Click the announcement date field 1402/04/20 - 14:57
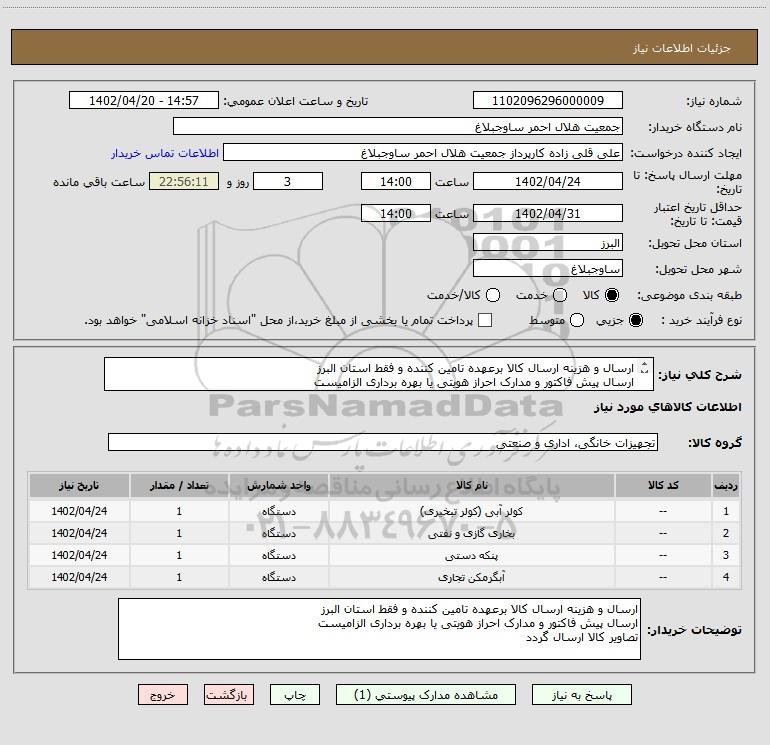Screen dimensions: 770x745 click(144, 100)
